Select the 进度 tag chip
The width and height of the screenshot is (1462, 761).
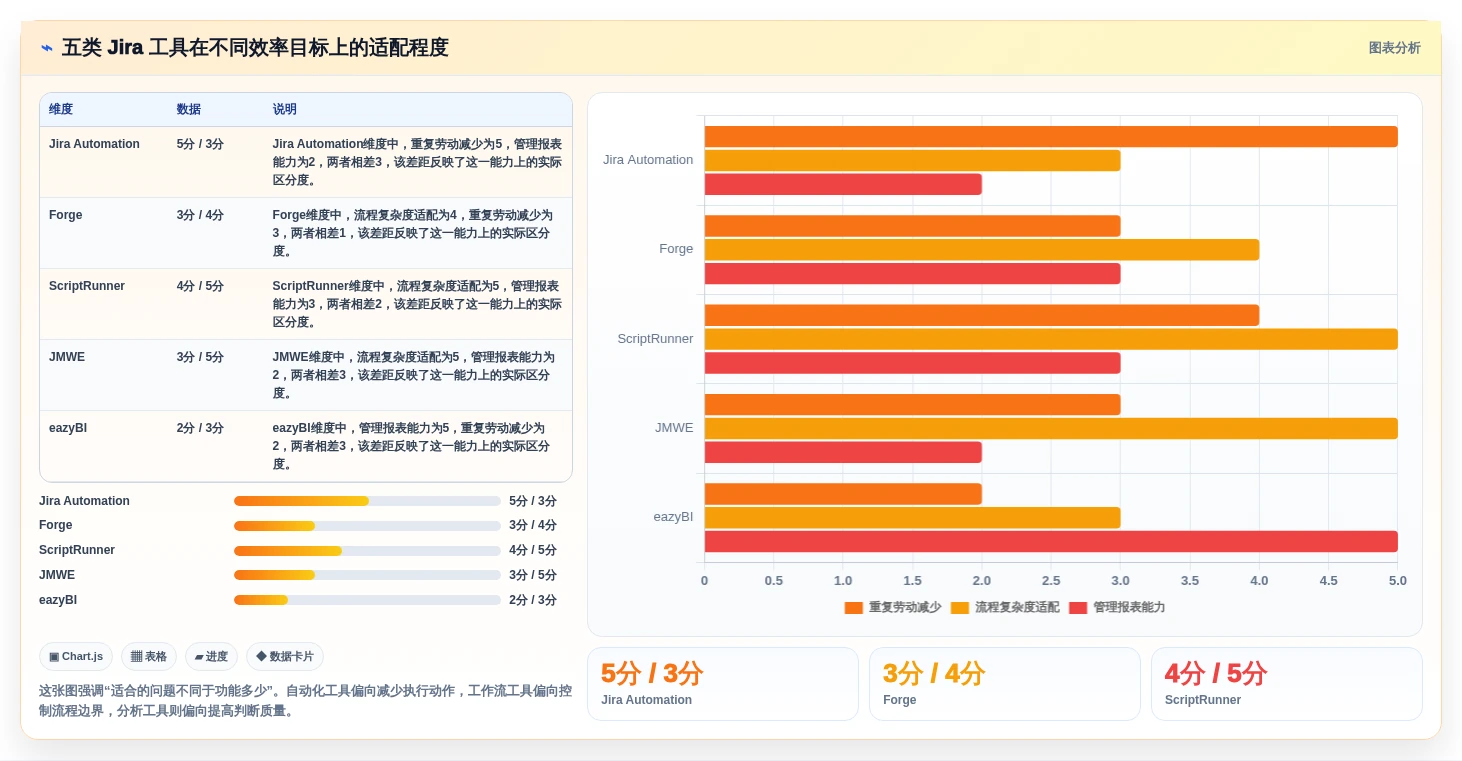pos(211,656)
